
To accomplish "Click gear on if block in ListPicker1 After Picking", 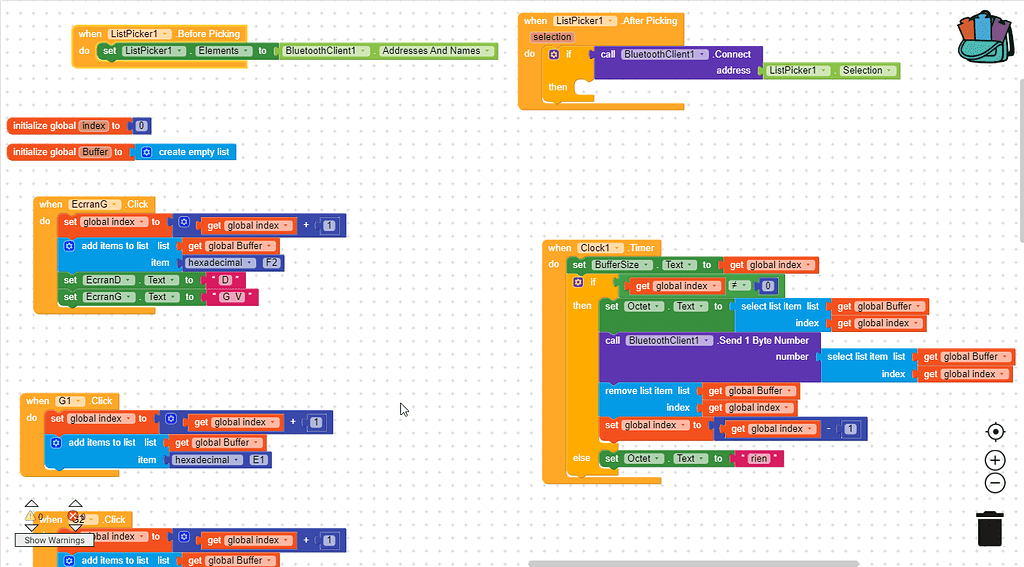I will coord(554,54).
